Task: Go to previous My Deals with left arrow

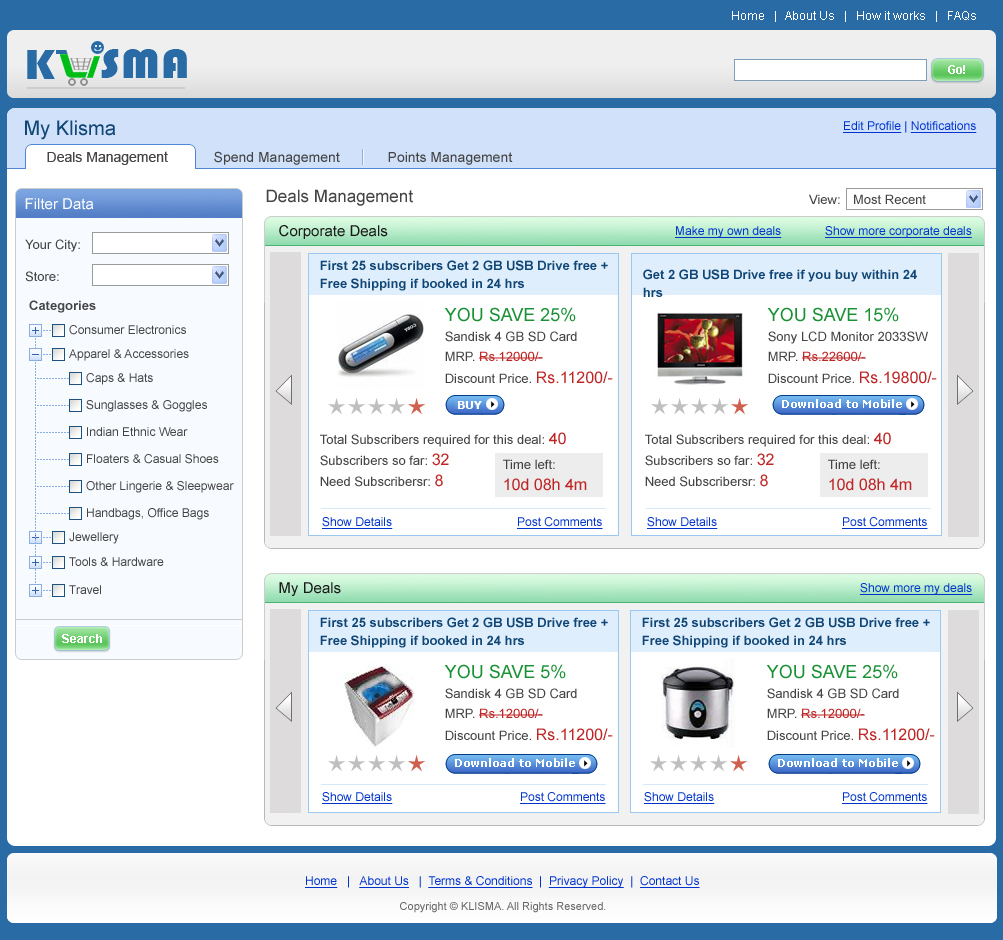Action: [x=284, y=707]
